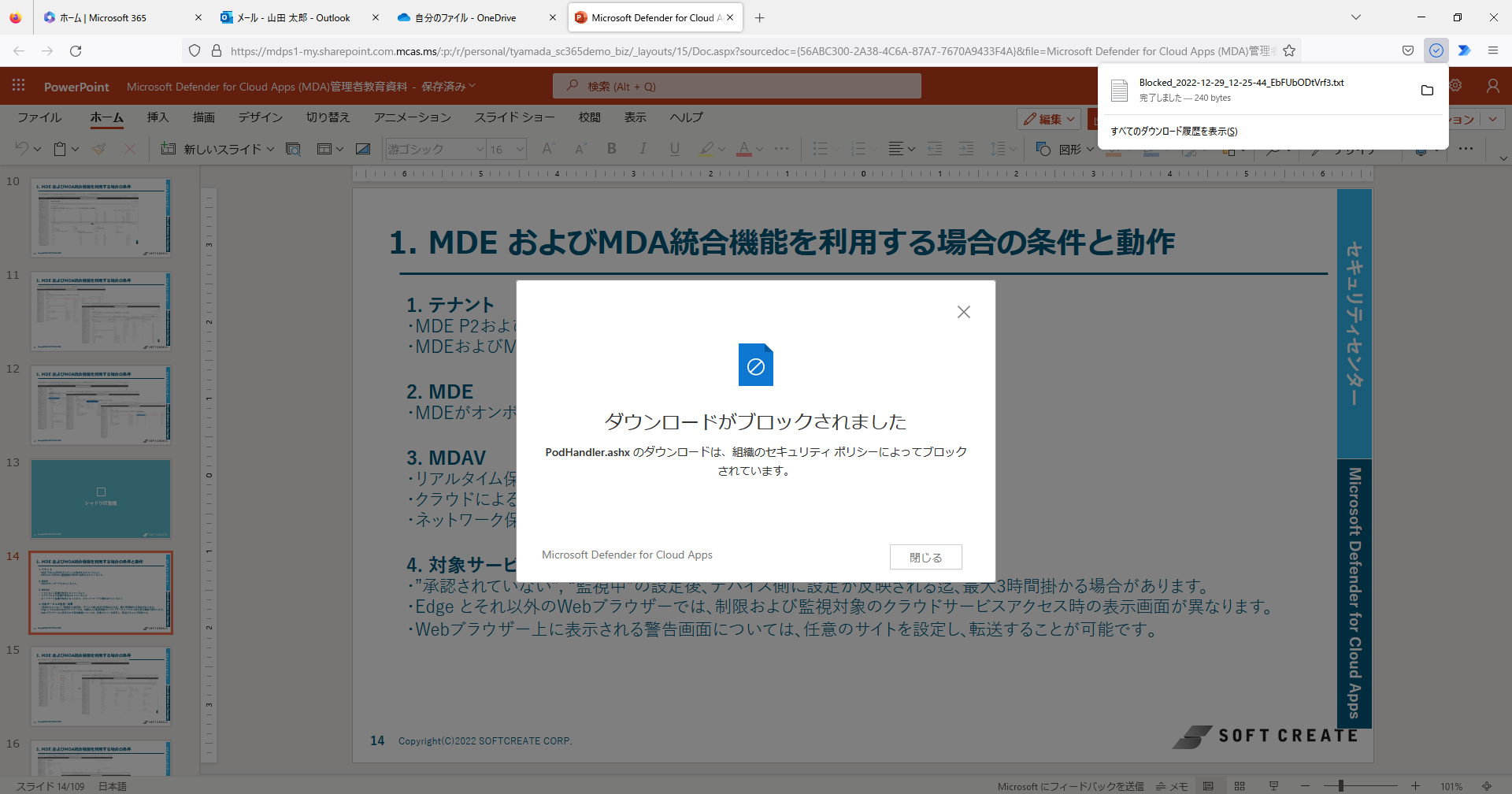Switch to slide sorter view icon

click(1240, 786)
